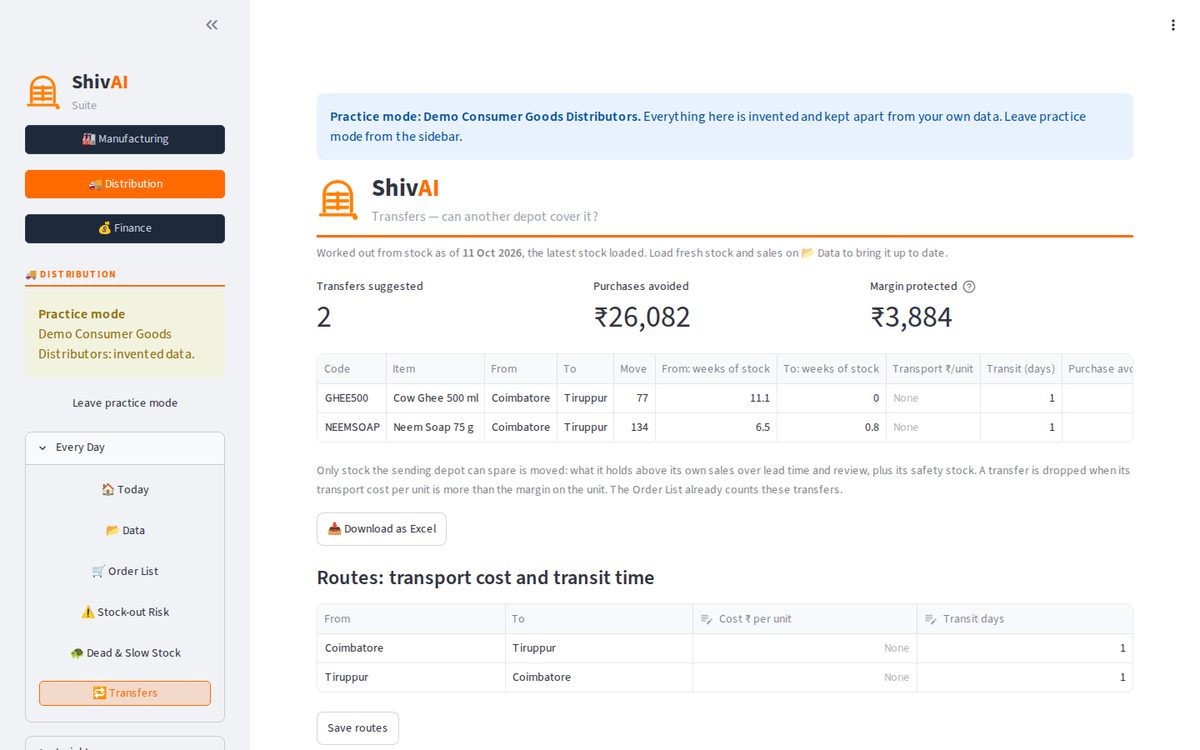Viewport: 1200px width, 750px height.
Task: Open the Stock-out Risk page
Action: point(125,612)
